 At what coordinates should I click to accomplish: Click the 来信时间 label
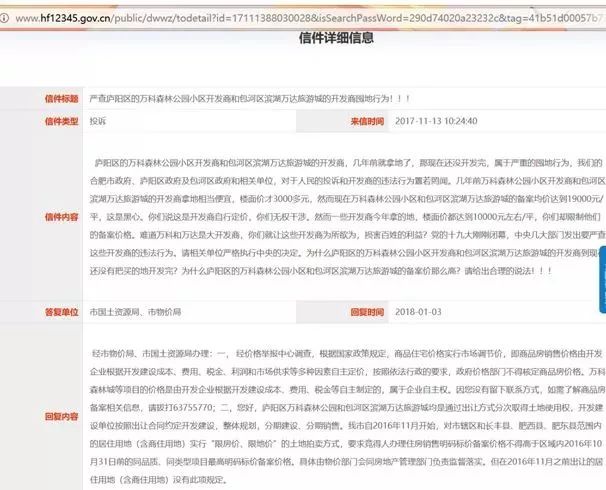(x=367, y=121)
